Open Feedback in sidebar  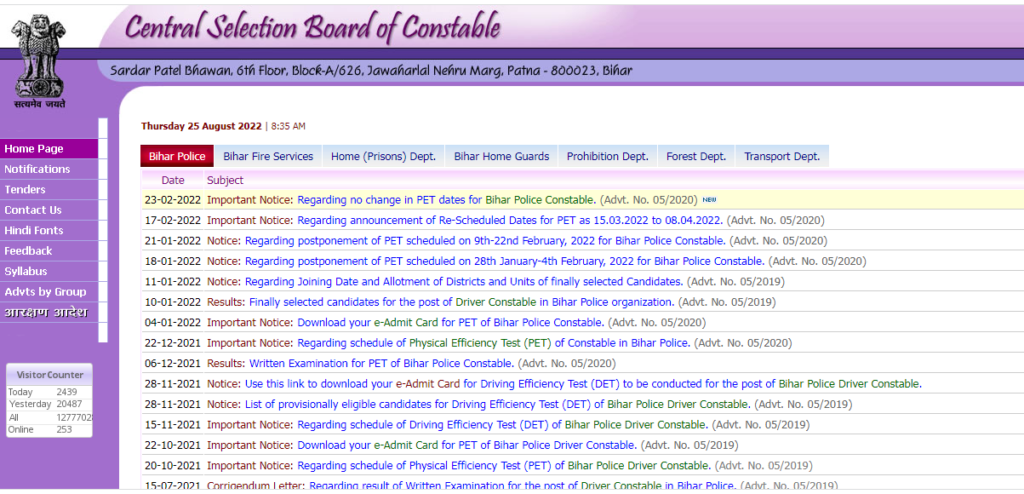[49, 251]
